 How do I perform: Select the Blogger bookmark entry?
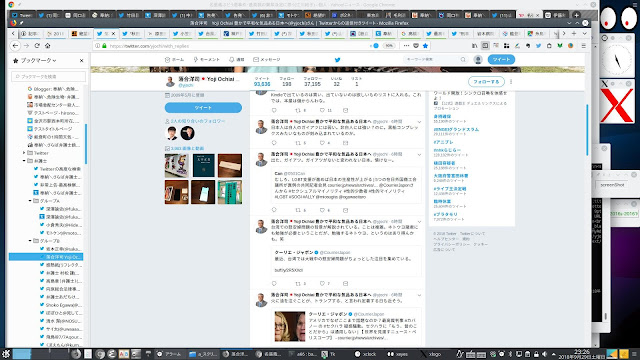tap(53, 89)
